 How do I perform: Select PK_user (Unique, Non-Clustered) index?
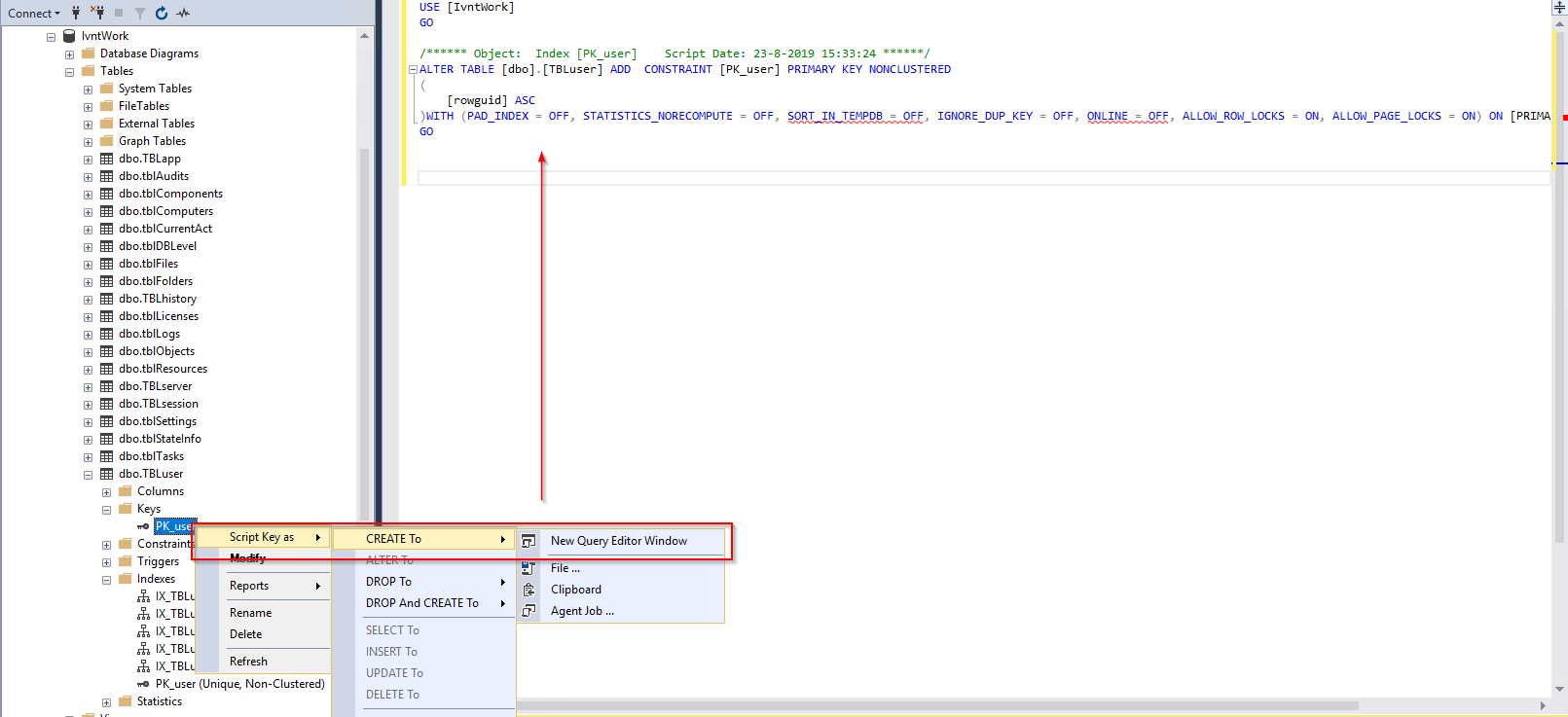coord(239,684)
